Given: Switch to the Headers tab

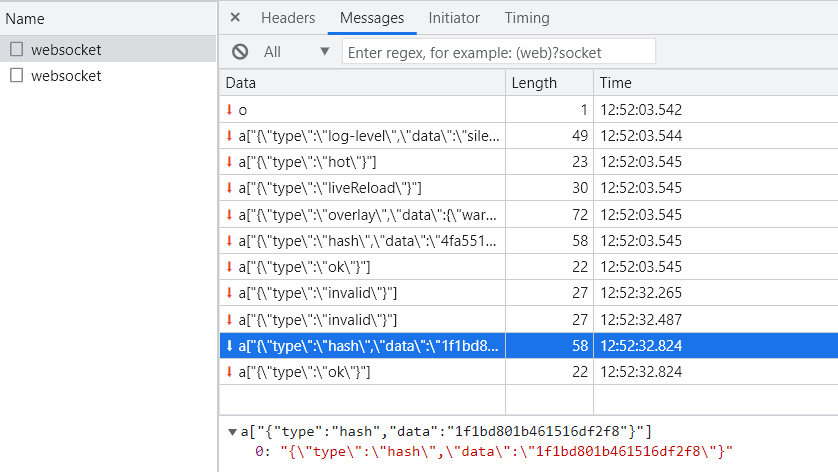Looking at the screenshot, I should click(288, 18).
